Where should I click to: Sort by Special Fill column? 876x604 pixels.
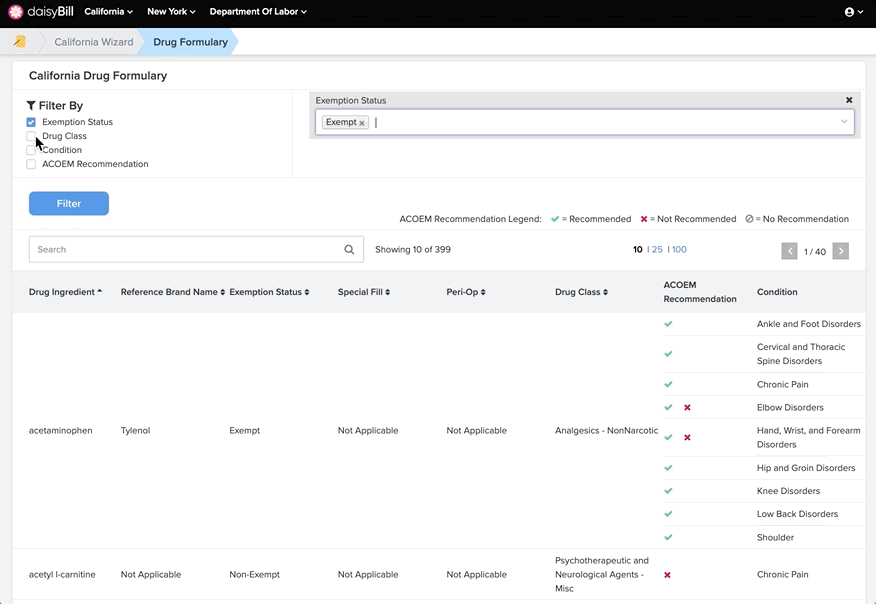click(x=364, y=292)
